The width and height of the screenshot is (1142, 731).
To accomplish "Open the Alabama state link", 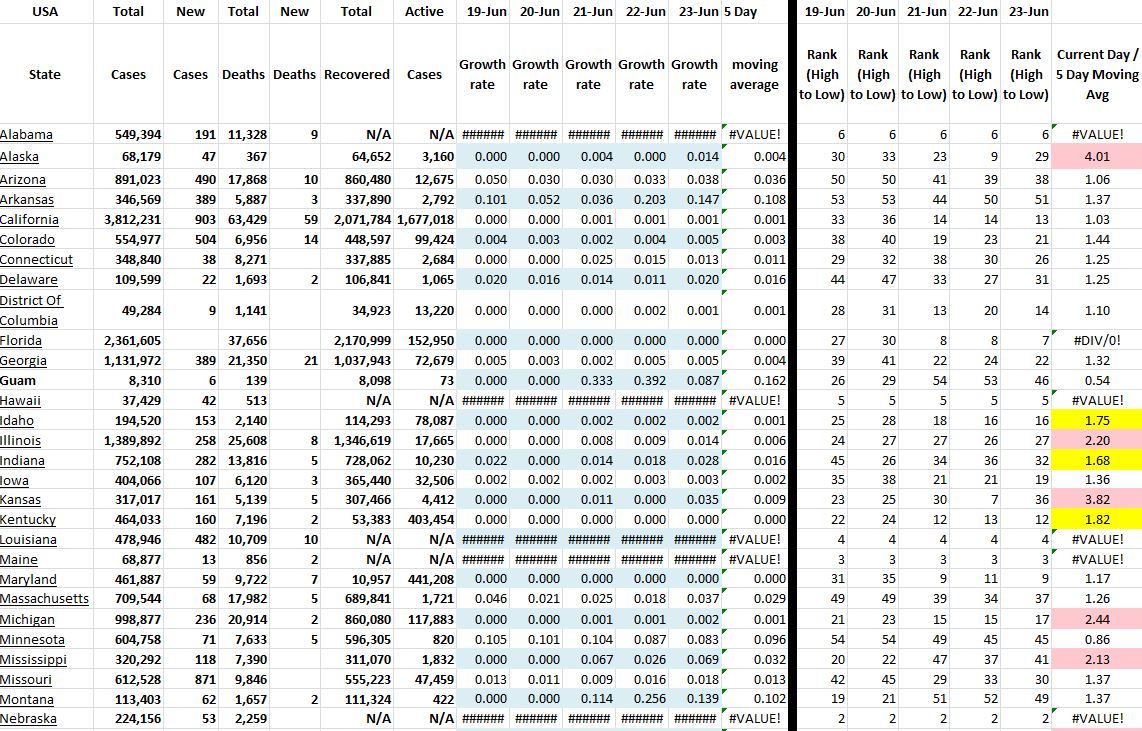I will pyautogui.click(x=27, y=135).
